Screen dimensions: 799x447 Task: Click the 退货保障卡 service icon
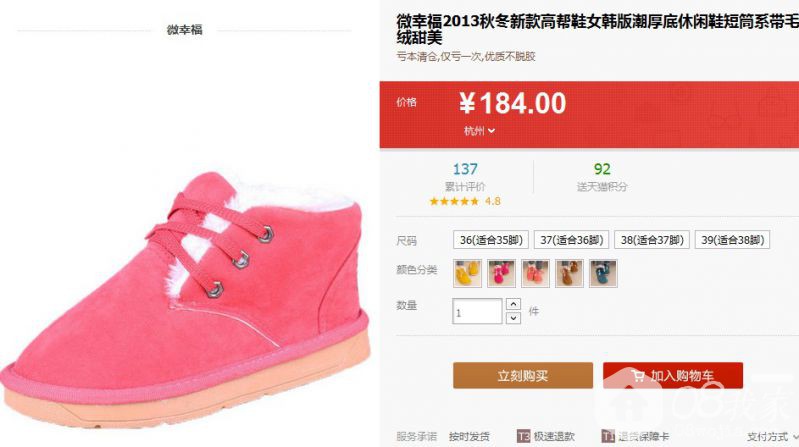coord(608,436)
